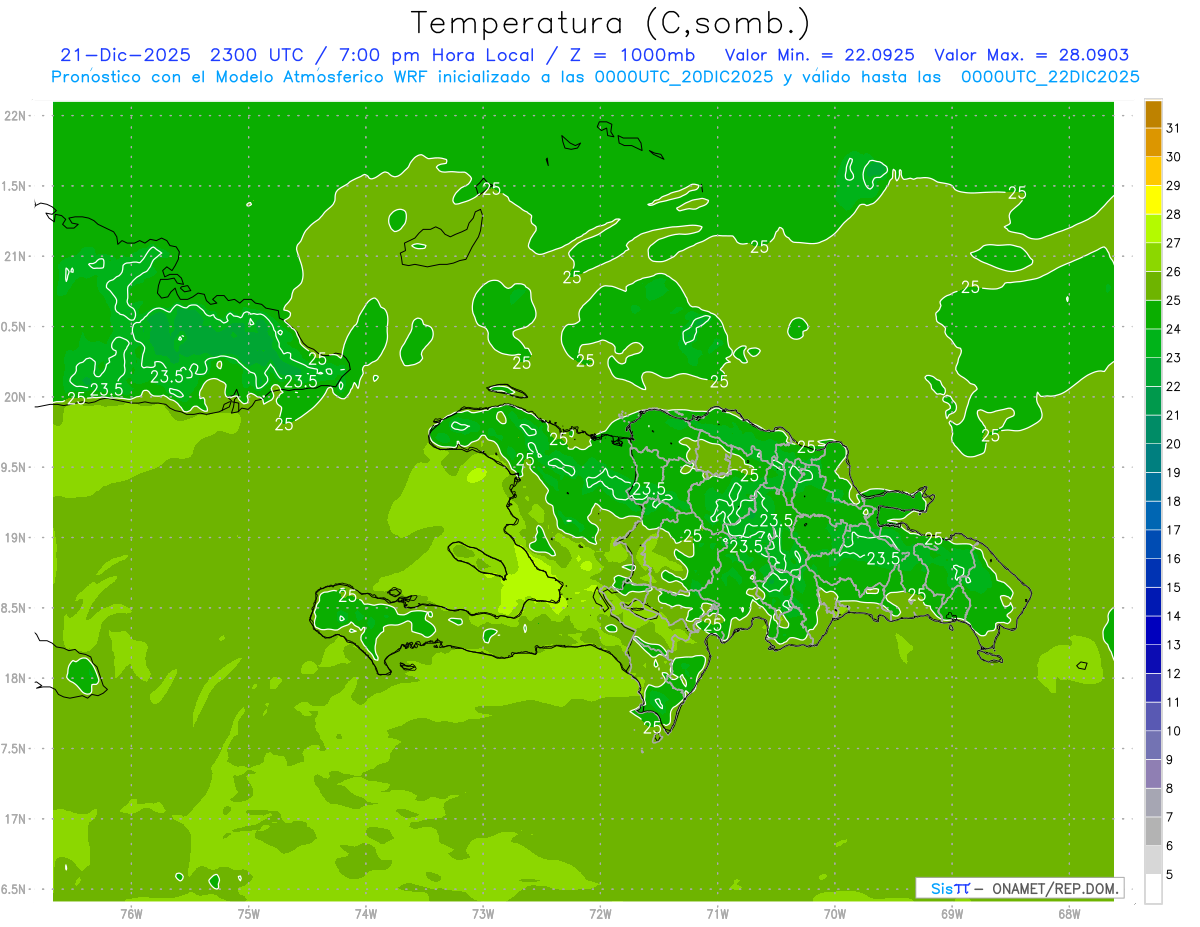Pick the dark blue swatch between 12 and 13
The image size is (1200, 927).
point(1153,660)
